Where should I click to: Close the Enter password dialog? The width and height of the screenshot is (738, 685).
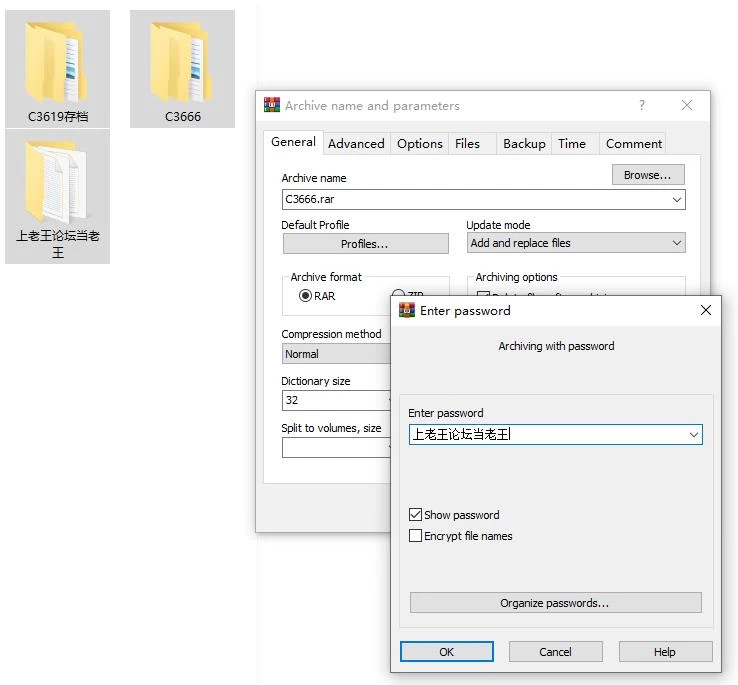point(706,310)
